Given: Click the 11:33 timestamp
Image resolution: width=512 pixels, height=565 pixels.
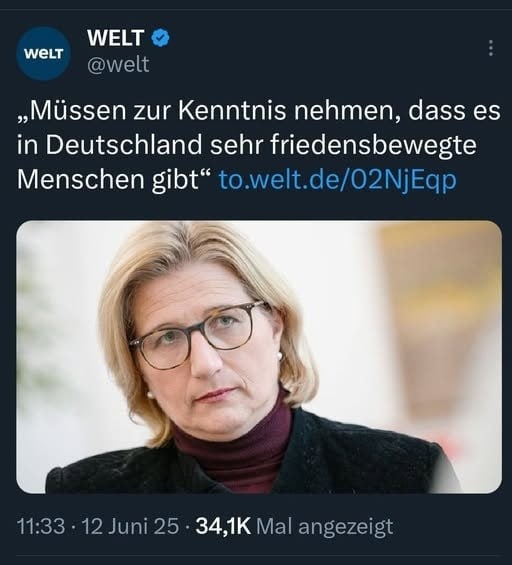Looking at the screenshot, I should point(41,526).
